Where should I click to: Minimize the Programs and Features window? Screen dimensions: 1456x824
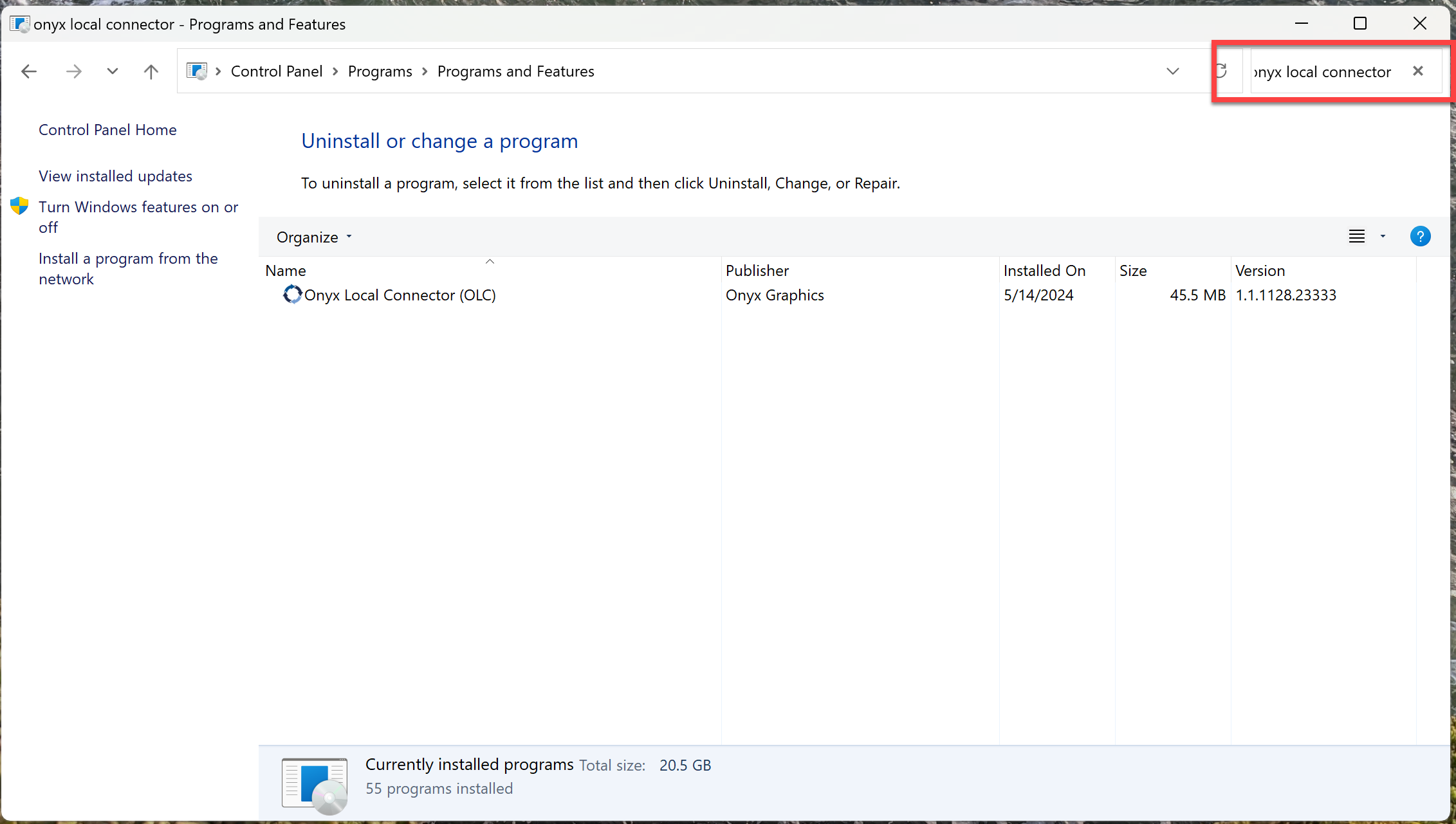pos(1302,24)
